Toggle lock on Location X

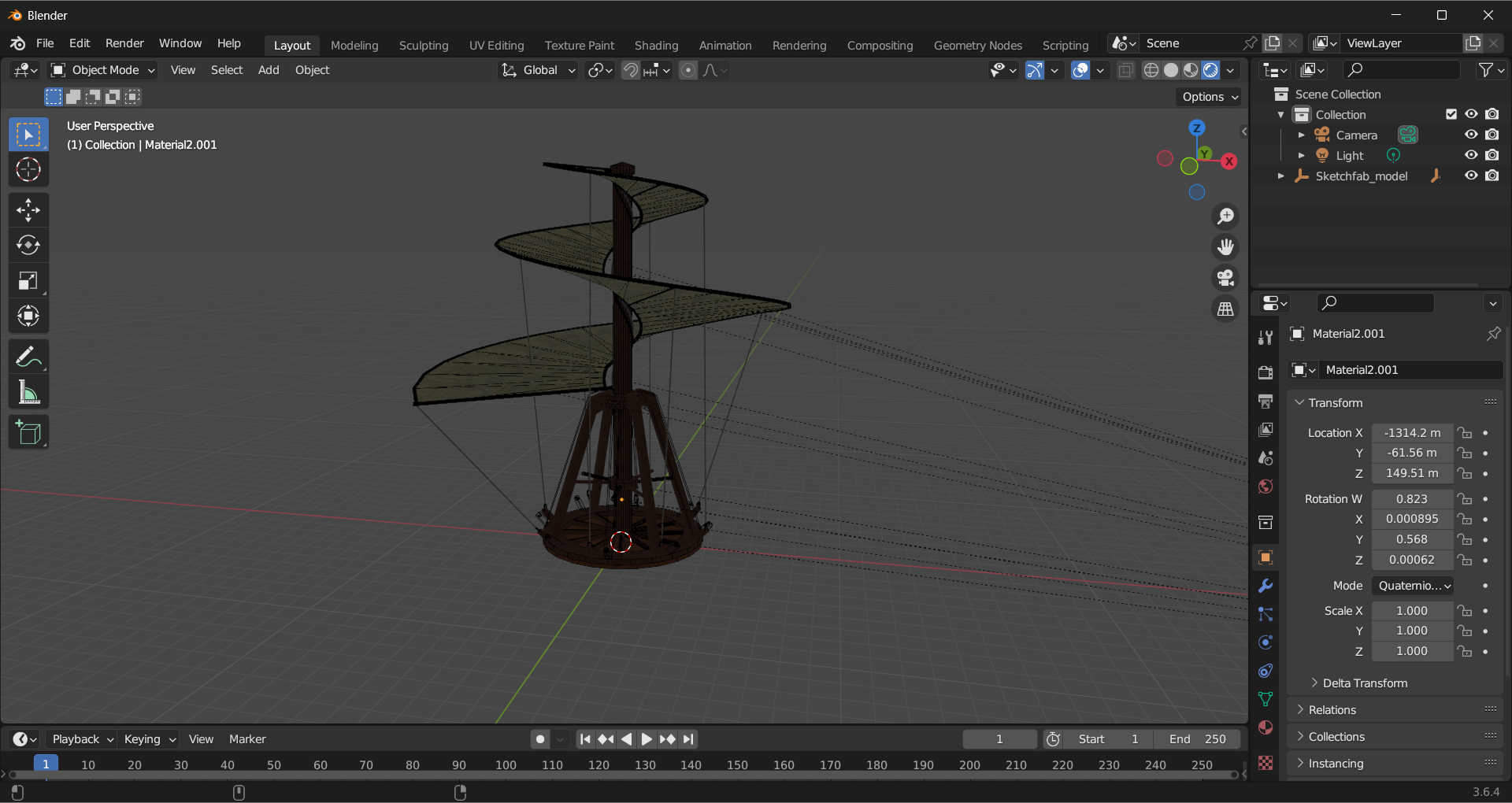[1465, 433]
